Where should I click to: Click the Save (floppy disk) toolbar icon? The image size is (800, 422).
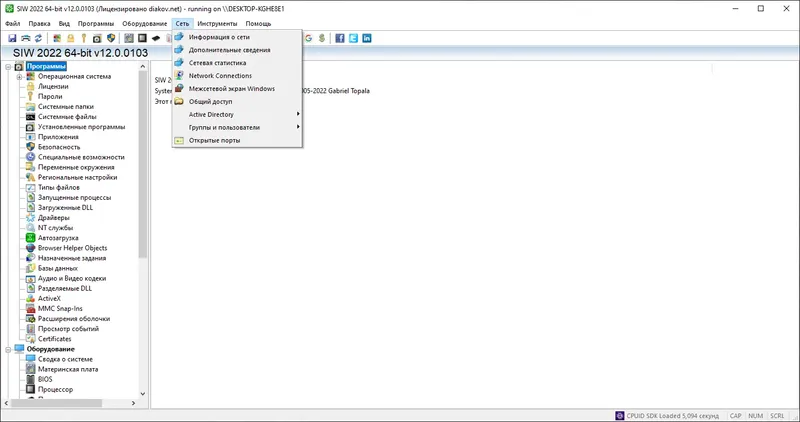(x=12, y=38)
